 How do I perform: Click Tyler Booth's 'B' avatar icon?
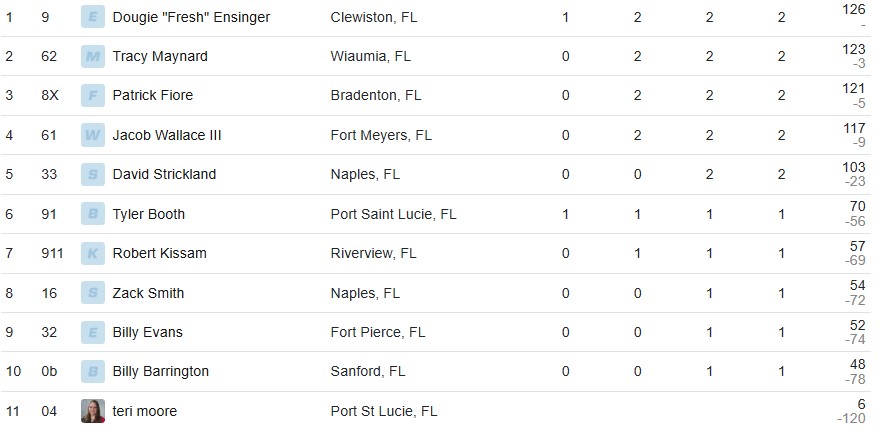(x=93, y=214)
